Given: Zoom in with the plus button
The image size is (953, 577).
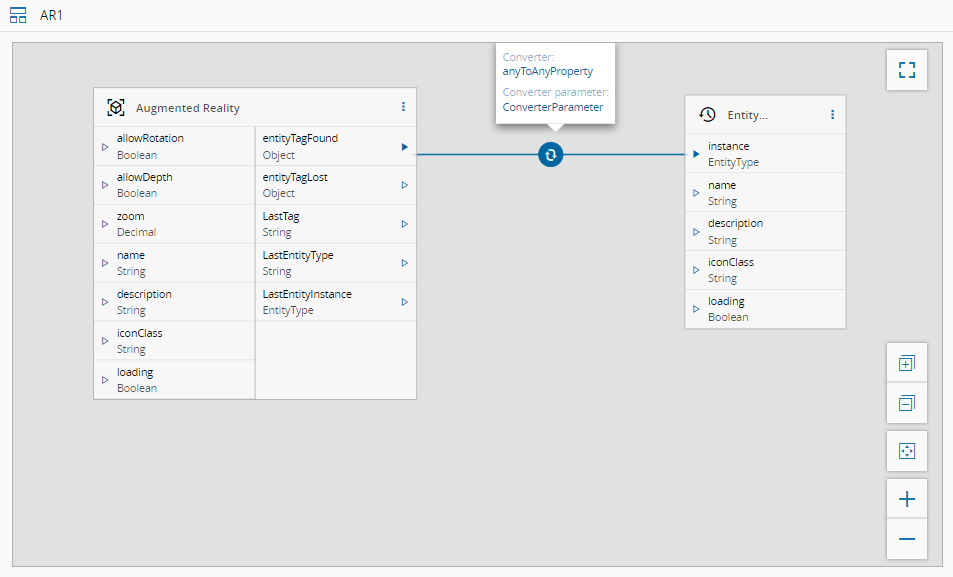Looking at the screenshot, I should [906, 499].
